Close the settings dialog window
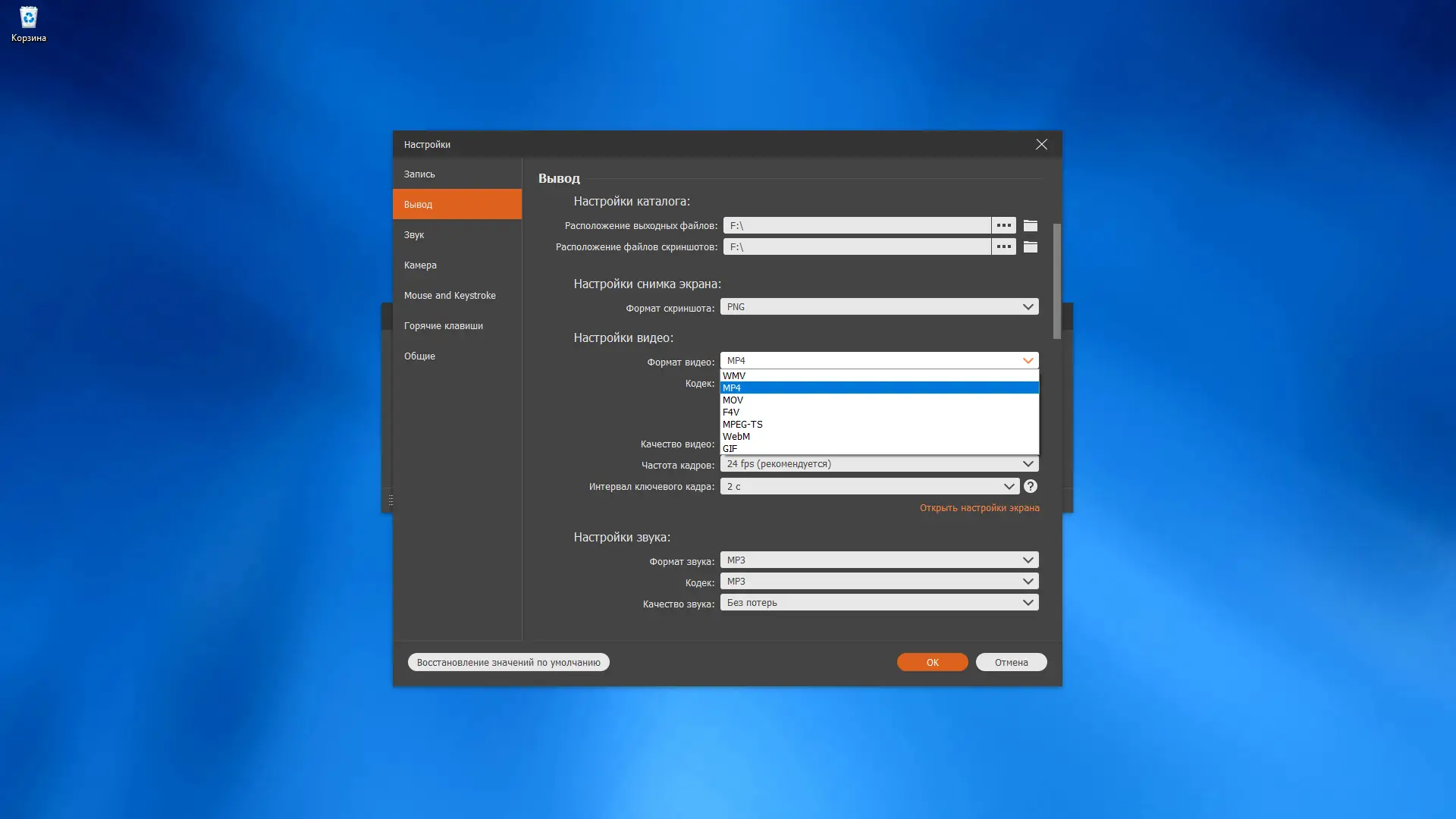 pyautogui.click(x=1041, y=145)
